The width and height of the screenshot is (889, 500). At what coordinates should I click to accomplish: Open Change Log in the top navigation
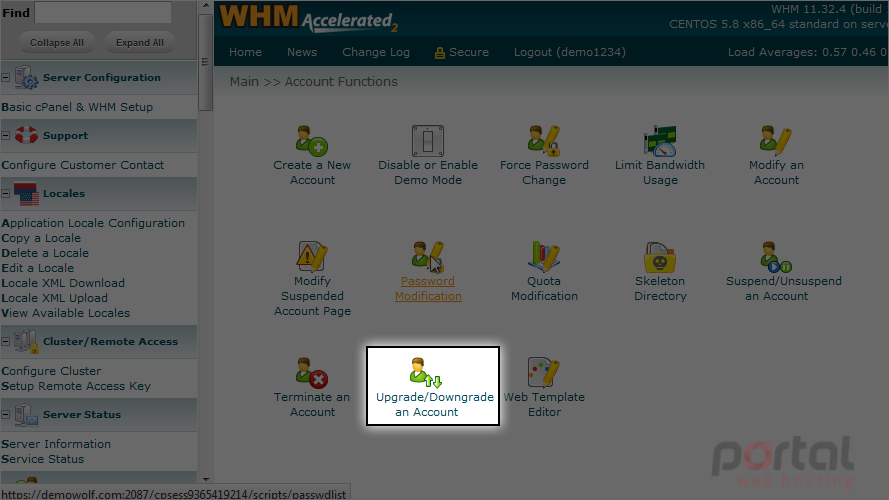(x=376, y=52)
